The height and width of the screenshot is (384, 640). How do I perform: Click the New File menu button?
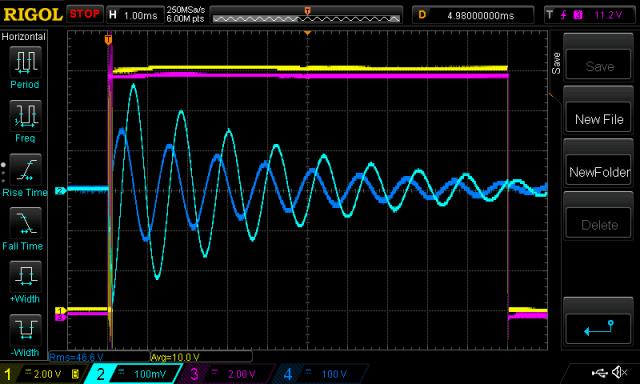[599, 119]
